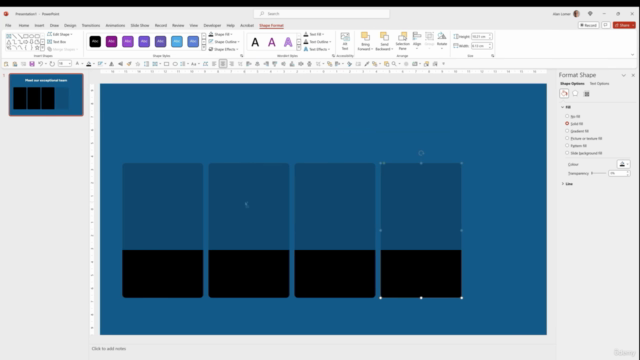Open Shape Fill dropdown
Viewport: 640px width, 360px height.
(220, 34)
